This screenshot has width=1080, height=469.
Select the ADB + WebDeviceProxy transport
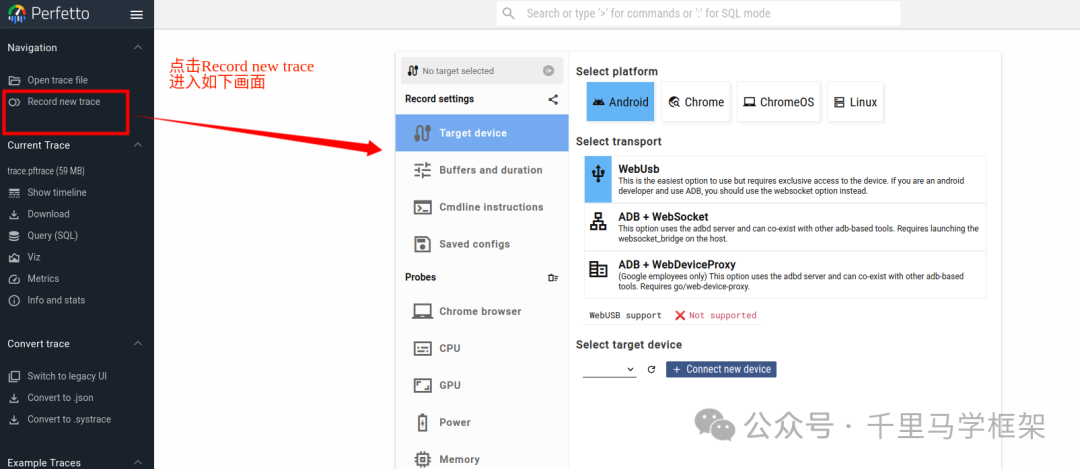pos(785,274)
